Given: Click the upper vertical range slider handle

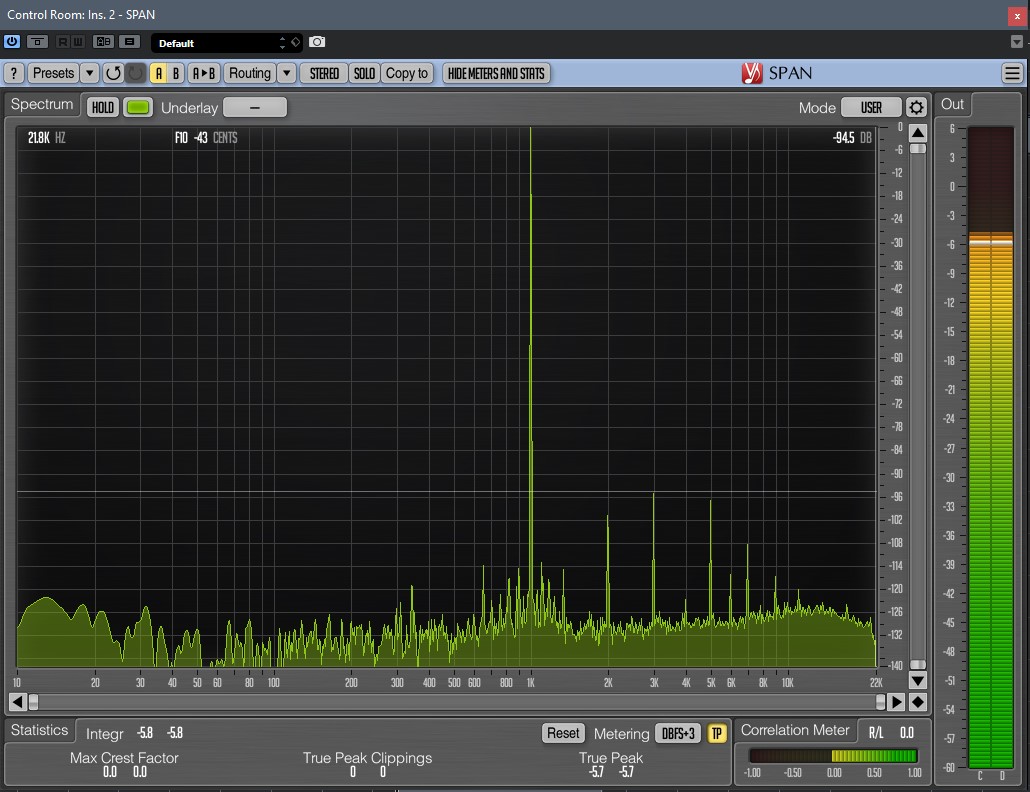Looking at the screenshot, I should 918,149.
